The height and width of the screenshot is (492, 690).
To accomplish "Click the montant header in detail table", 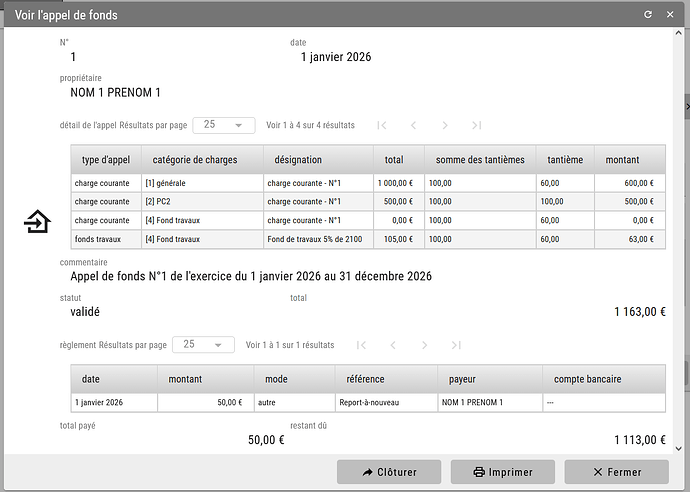I will point(630,160).
